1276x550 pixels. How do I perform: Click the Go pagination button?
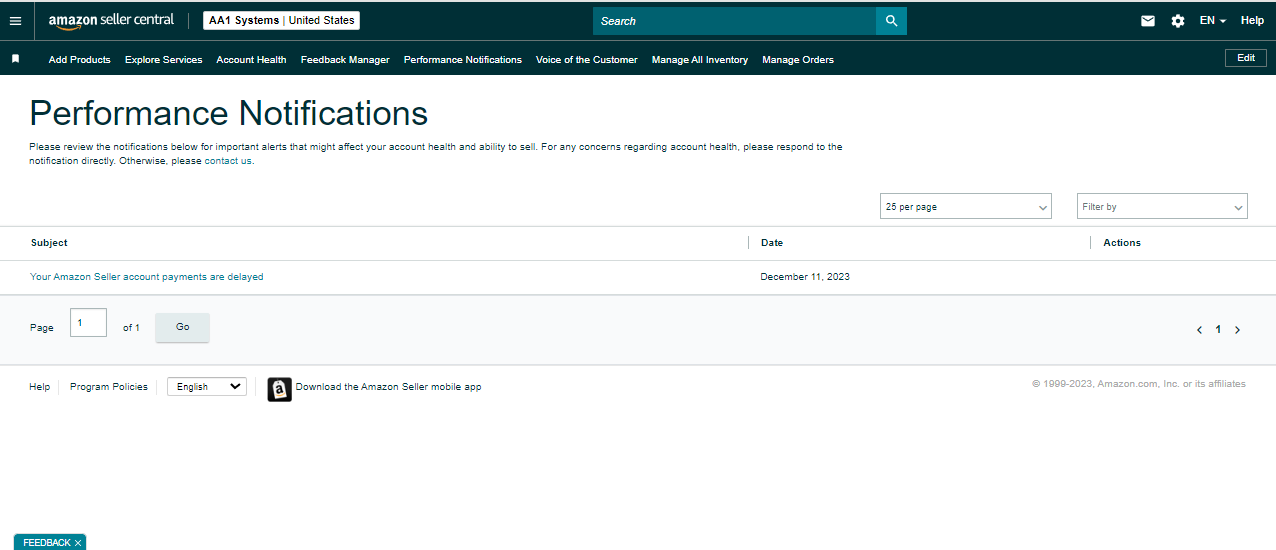183,327
